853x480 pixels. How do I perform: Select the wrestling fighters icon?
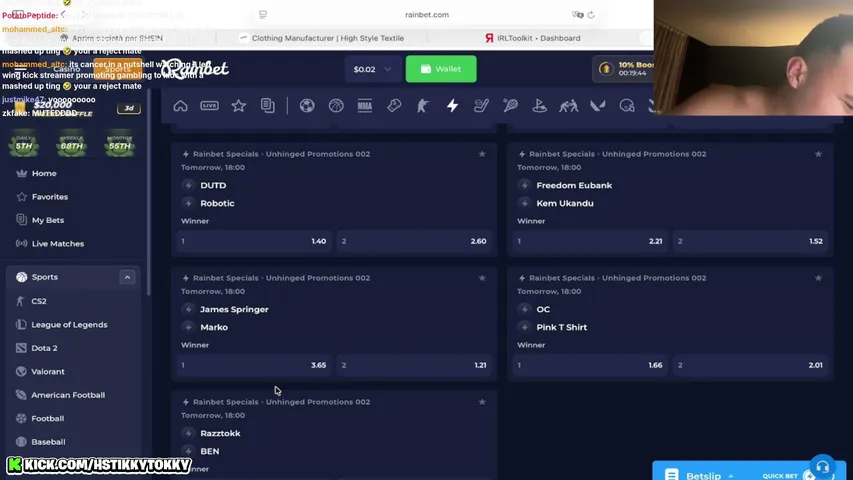568,106
